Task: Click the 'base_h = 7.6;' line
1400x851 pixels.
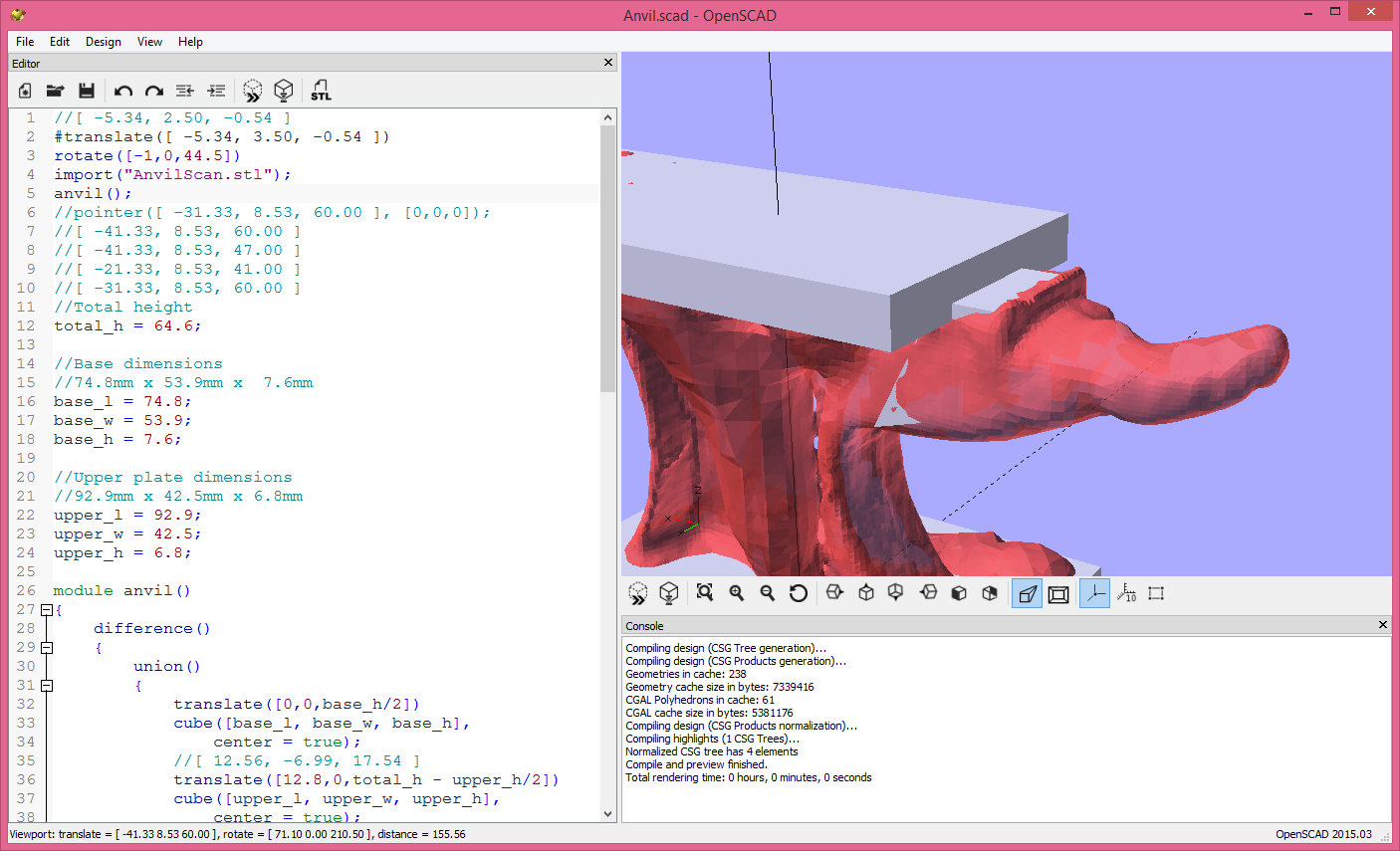Action: [117, 440]
